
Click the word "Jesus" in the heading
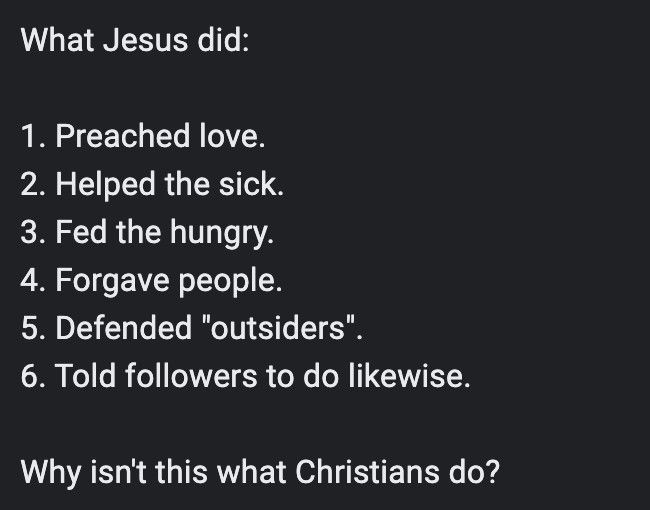[x=145, y=40]
